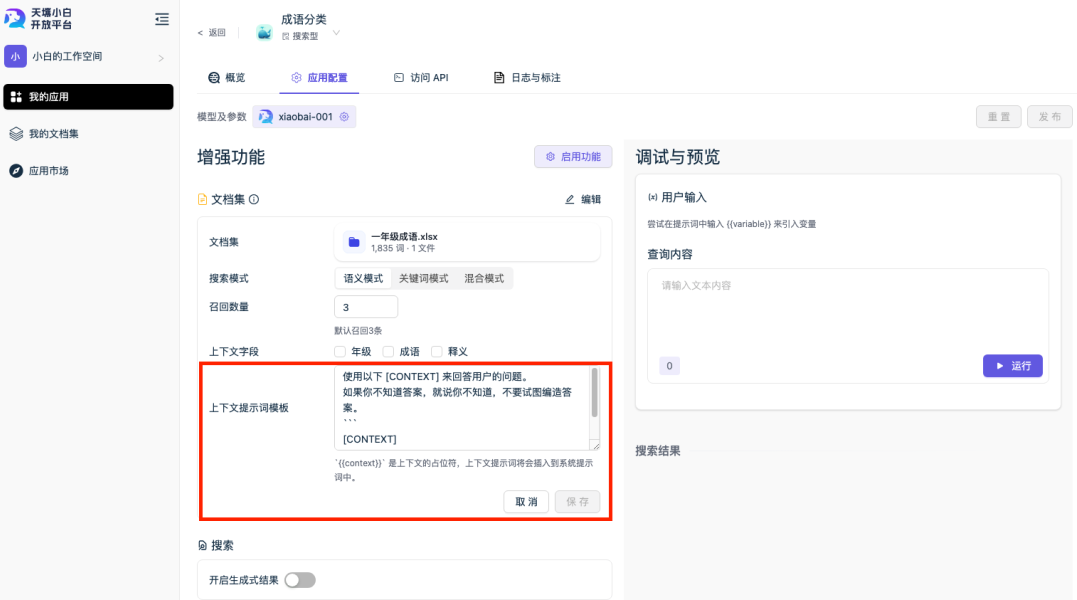This screenshot has height=600, width=1077.
Task: Click 保存 button
Action: (578, 502)
